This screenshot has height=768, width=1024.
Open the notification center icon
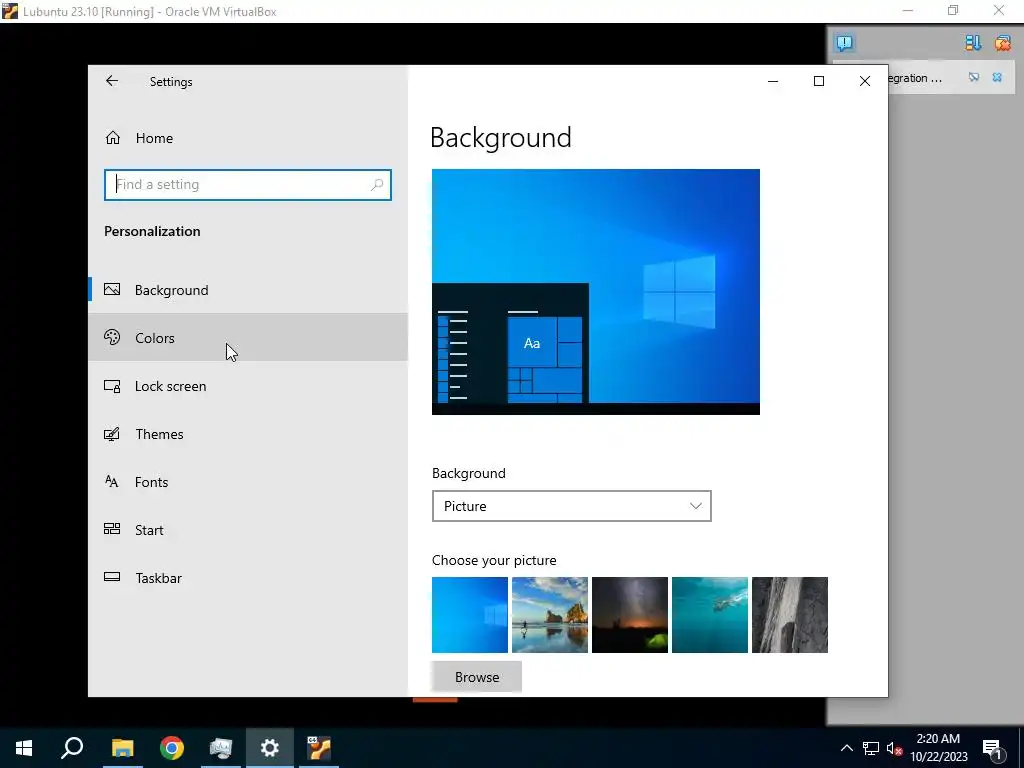tap(992, 748)
